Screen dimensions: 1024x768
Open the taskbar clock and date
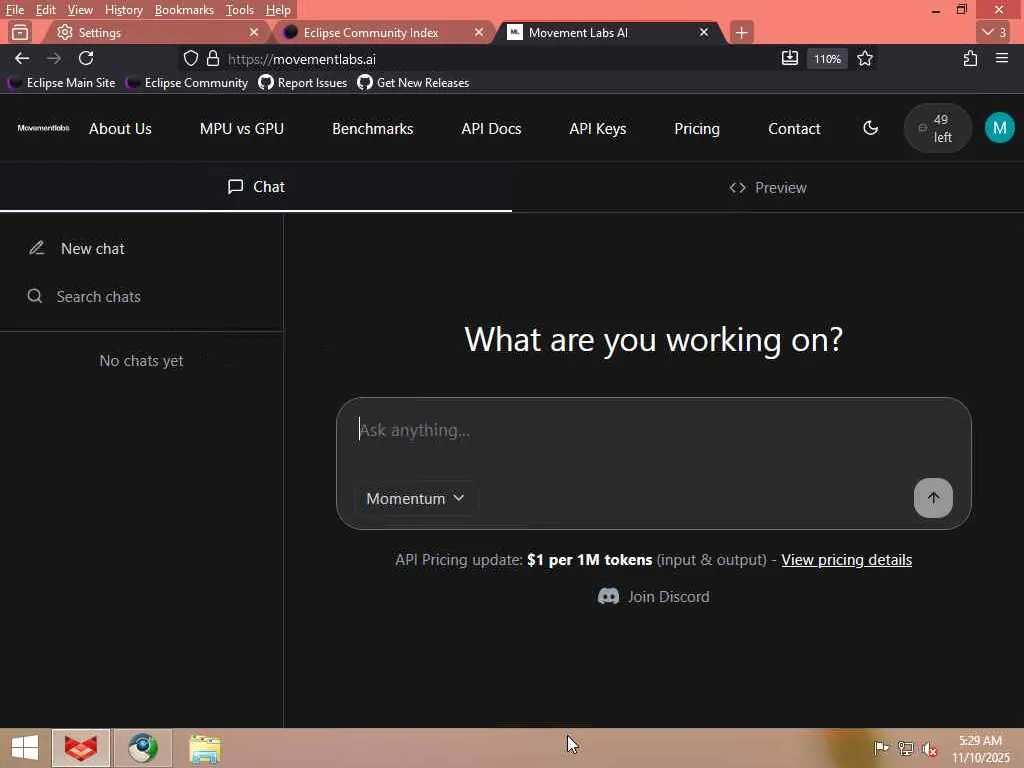pyautogui.click(x=981, y=748)
